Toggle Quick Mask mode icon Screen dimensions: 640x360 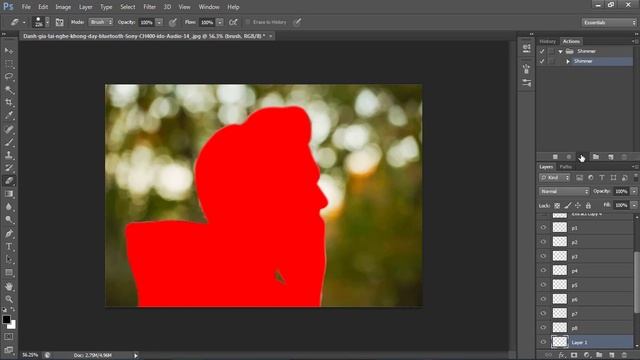[x=9, y=337]
